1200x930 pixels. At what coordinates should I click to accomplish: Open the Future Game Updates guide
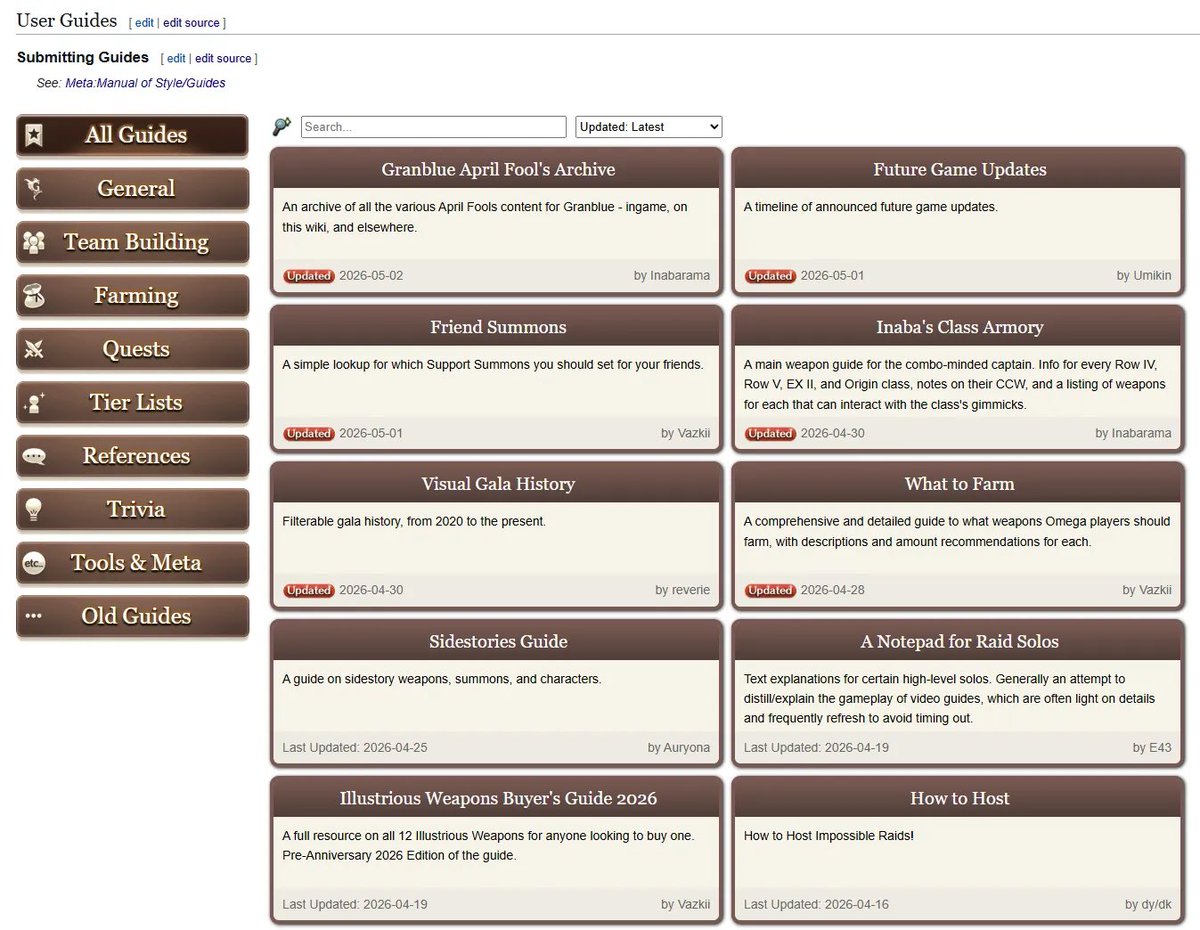[960, 169]
